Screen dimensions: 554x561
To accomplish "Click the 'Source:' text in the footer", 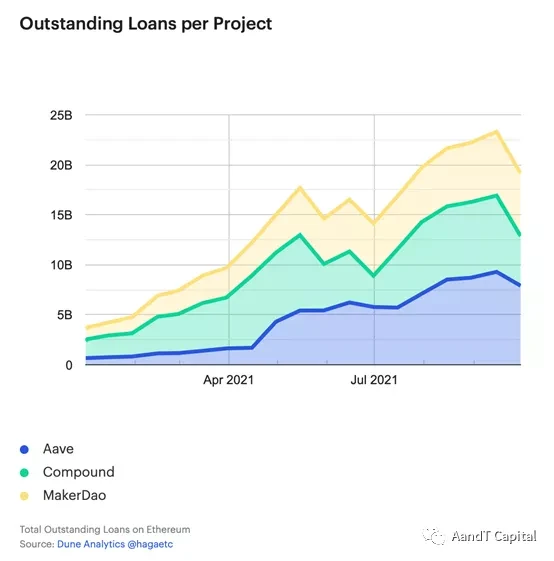I will pos(37,544).
